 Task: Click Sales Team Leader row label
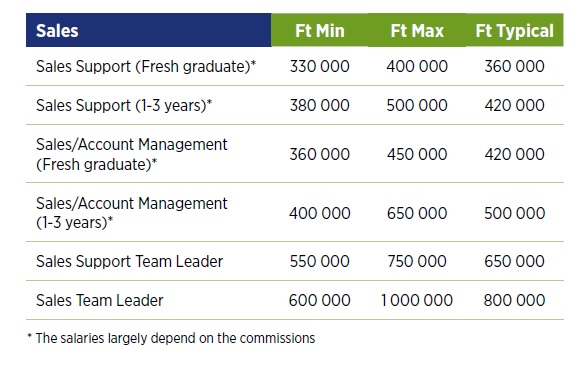click(100, 300)
